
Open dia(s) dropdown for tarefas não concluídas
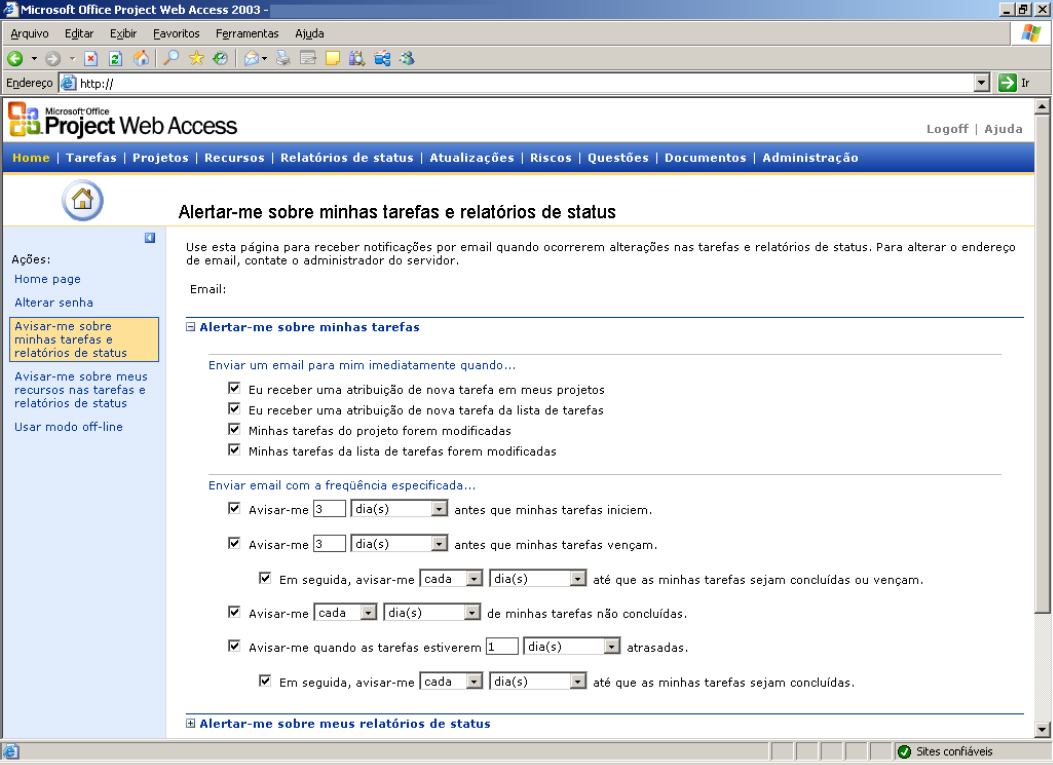point(432,613)
